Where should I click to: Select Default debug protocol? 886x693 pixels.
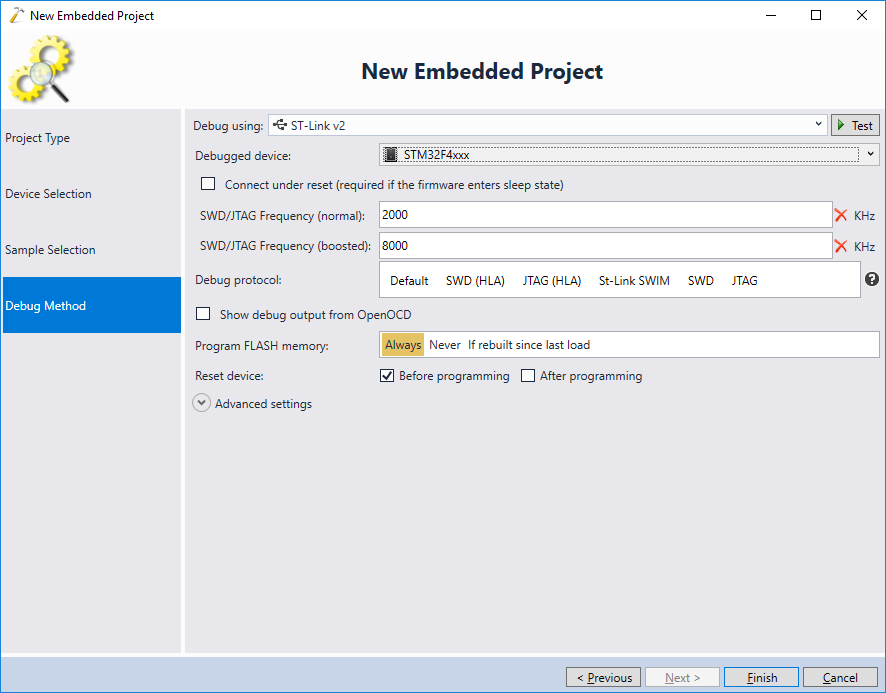pos(409,280)
